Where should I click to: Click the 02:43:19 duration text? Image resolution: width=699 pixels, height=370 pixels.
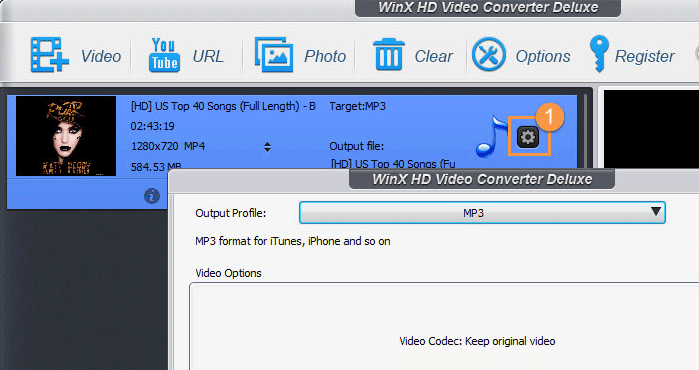coord(152,126)
